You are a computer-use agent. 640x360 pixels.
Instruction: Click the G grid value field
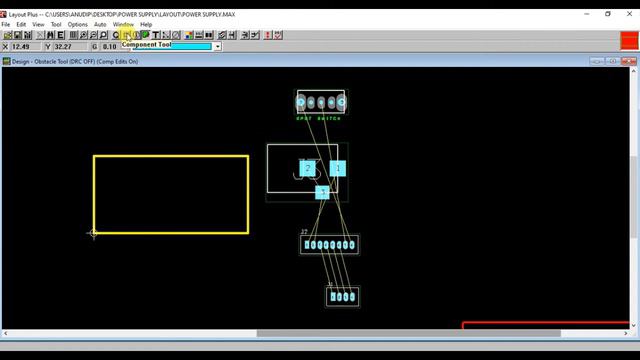111,47
